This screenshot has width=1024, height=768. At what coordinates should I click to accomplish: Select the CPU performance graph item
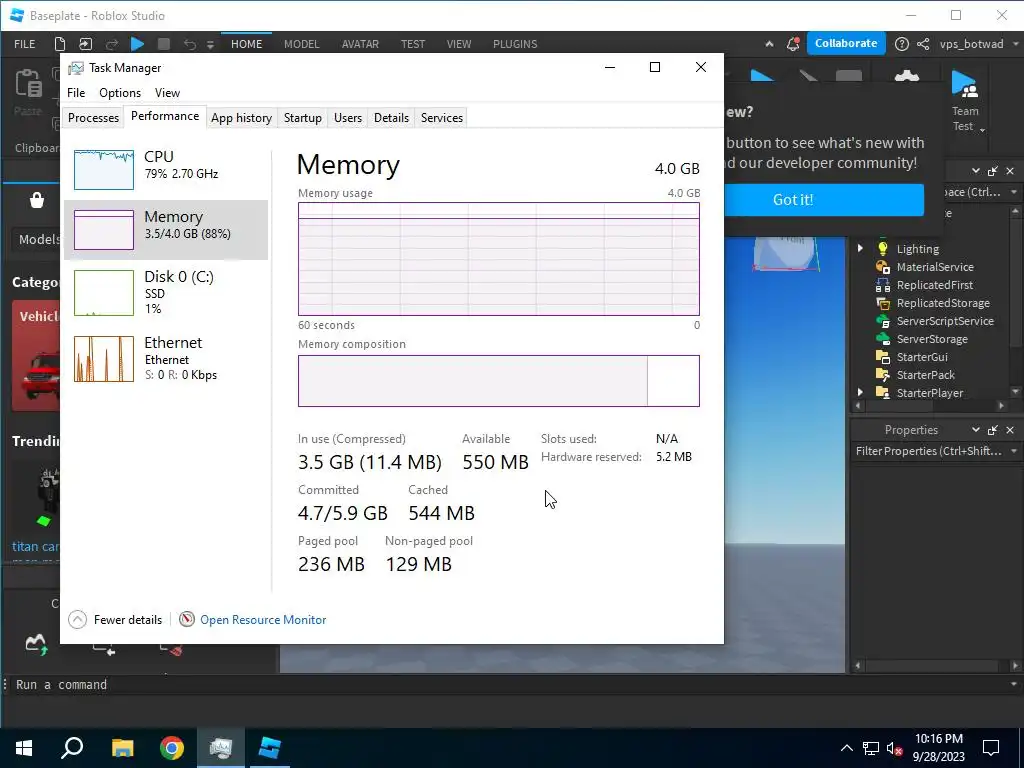tap(166, 169)
